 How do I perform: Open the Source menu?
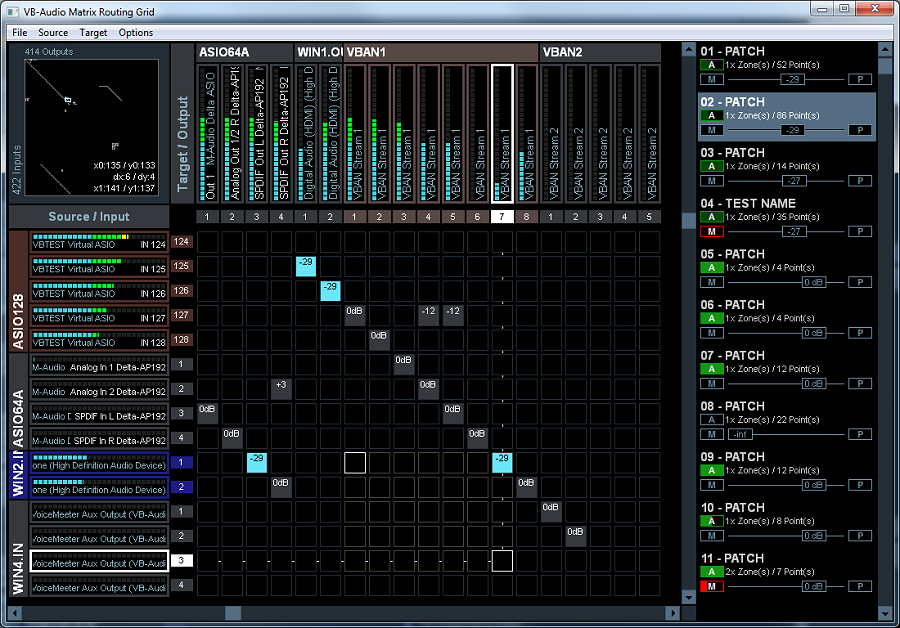53,33
